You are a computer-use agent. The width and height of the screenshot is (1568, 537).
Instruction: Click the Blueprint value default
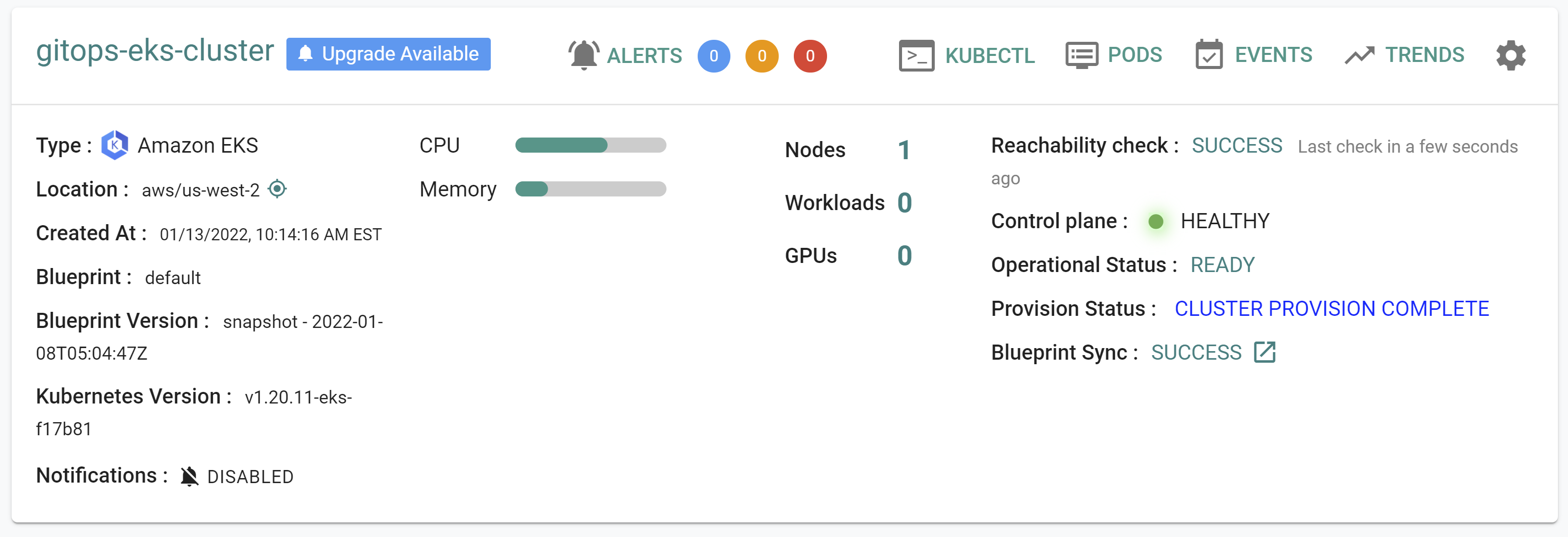pyautogui.click(x=172, y=278)
